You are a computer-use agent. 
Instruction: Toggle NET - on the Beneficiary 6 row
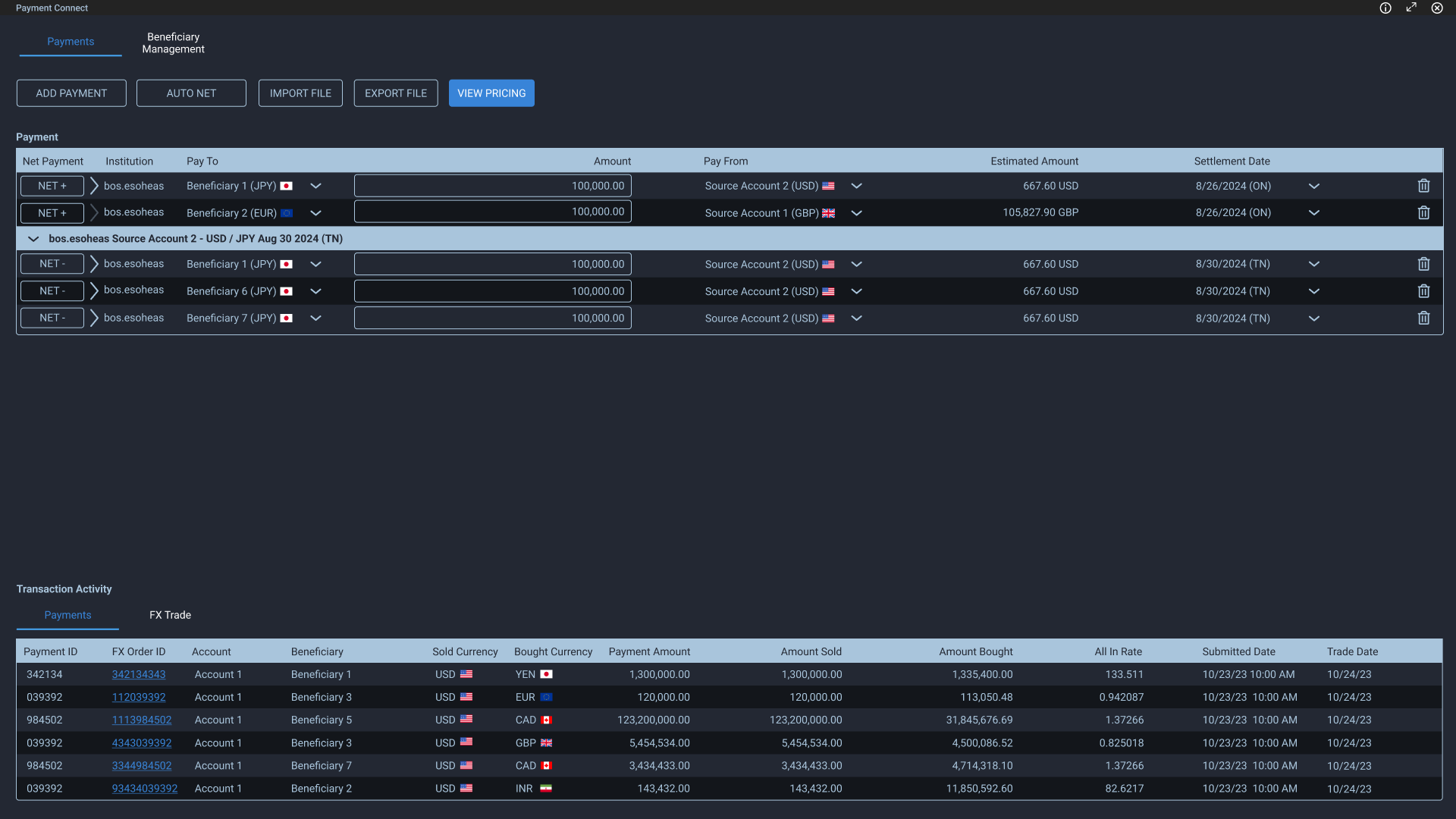[x=52, y=291]
